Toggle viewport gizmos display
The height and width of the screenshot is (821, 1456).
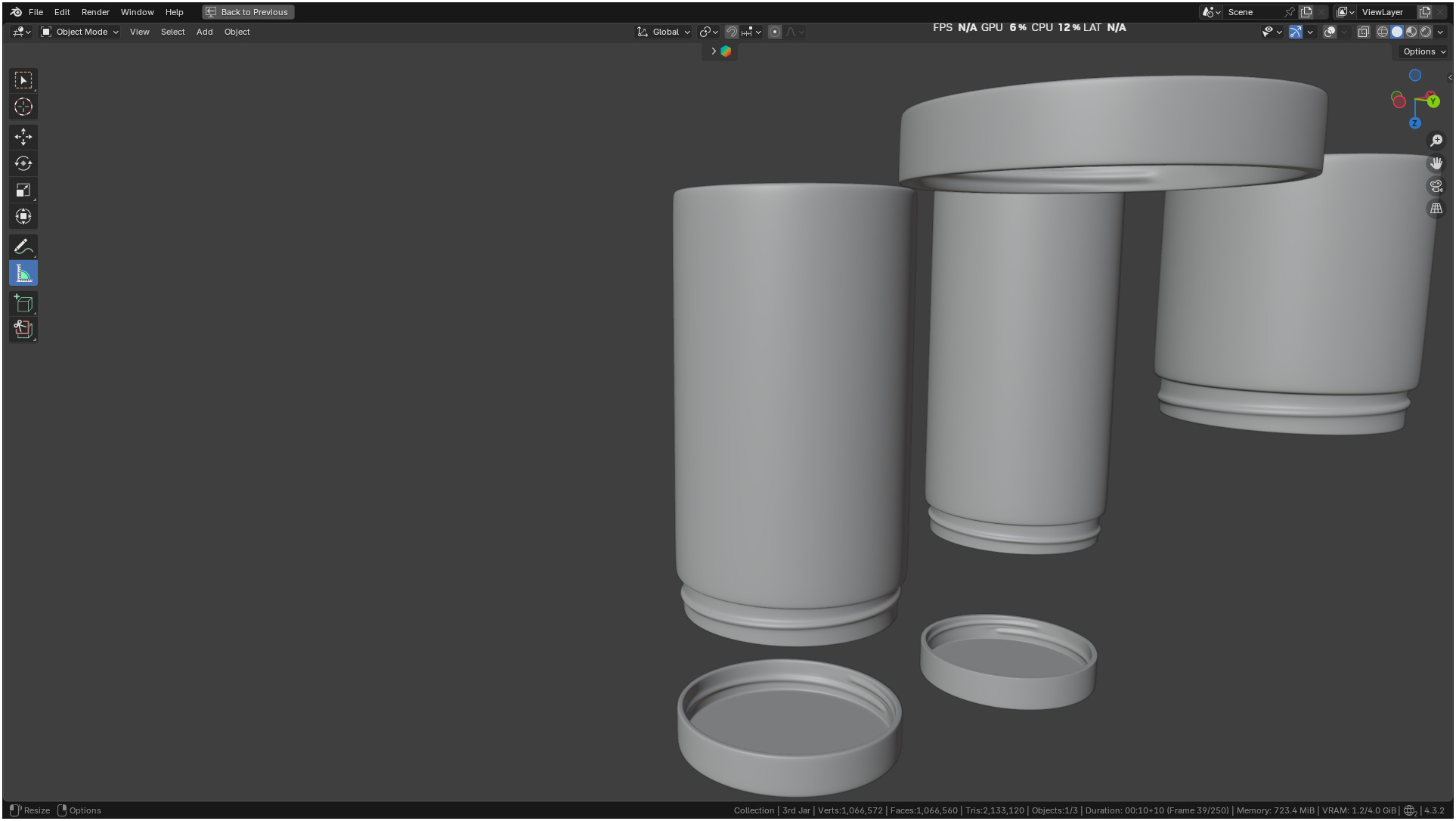(x=1295, y=32)
